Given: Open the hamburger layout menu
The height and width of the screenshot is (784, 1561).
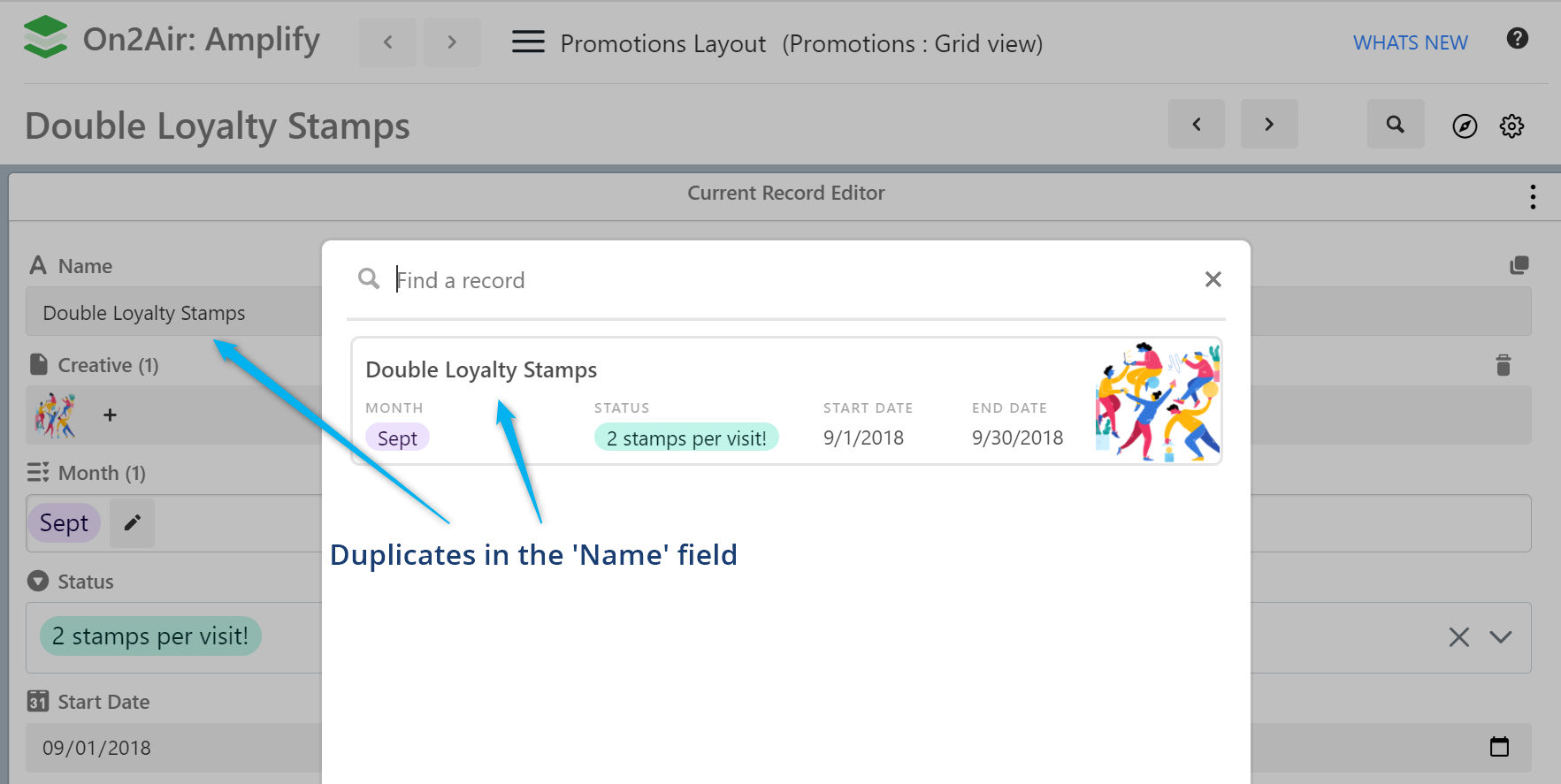Looking at the screenshot, I should (x=528, y=41).
